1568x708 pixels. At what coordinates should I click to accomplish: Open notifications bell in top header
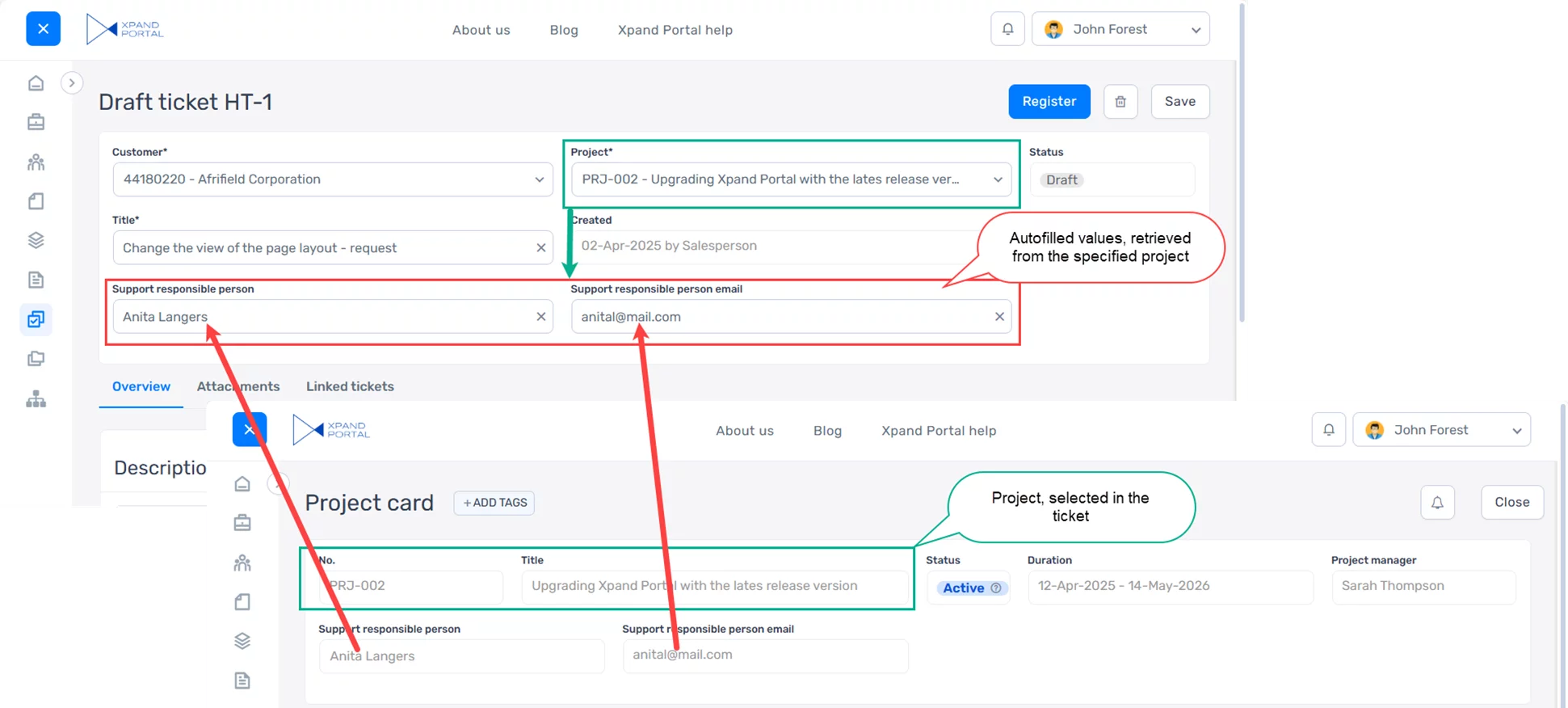coord(1007,29)
